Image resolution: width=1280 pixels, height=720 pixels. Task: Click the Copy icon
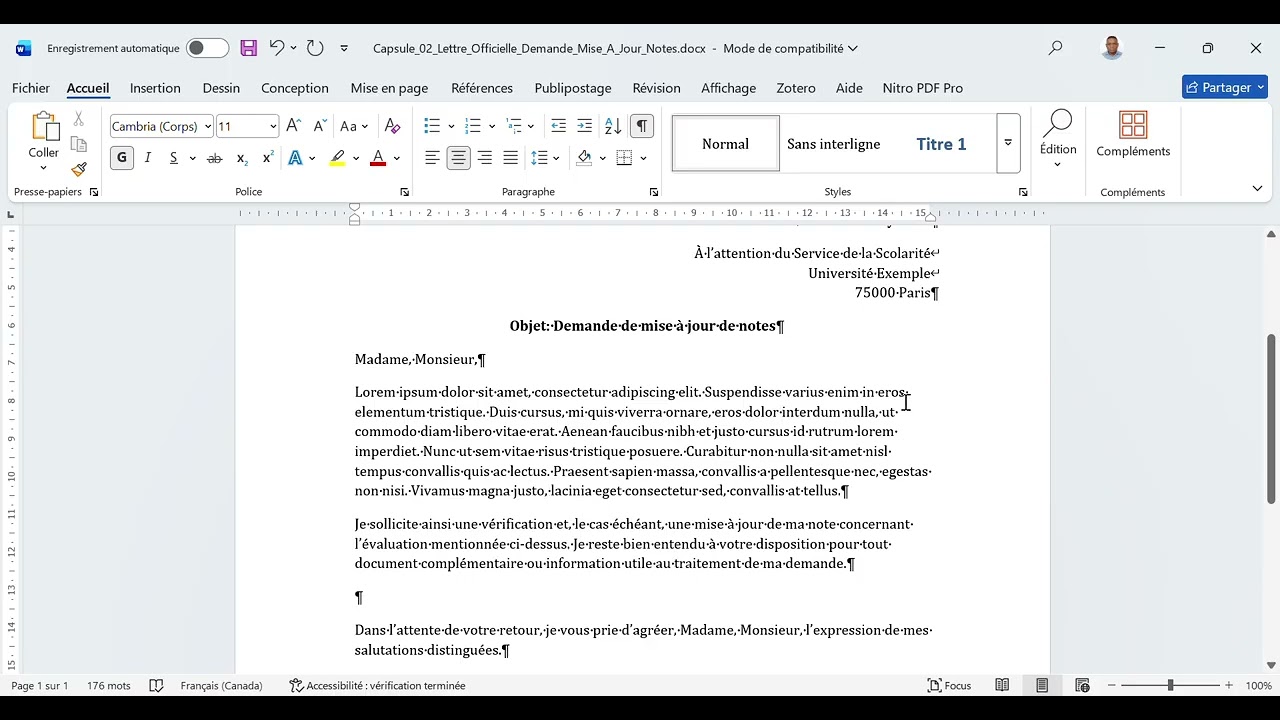(x=79, y=145)
